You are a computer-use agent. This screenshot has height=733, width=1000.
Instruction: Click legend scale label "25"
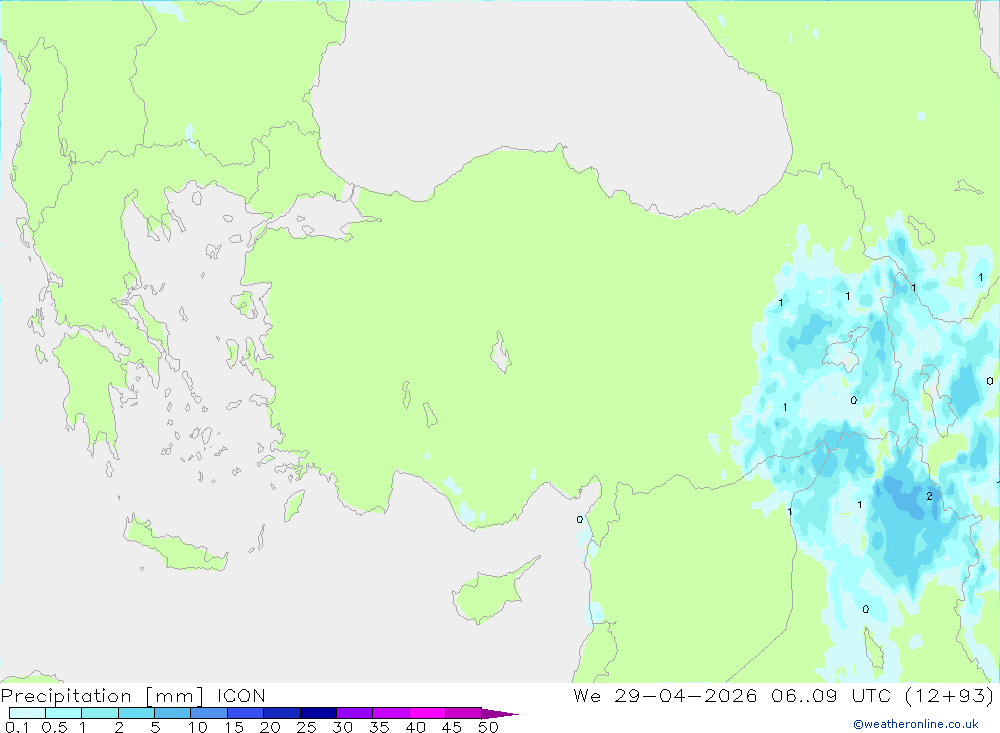click(306, 727)
